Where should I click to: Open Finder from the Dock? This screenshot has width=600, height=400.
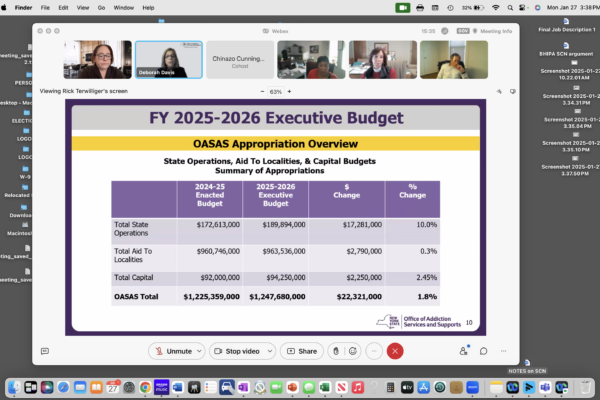pyautogui.click(x=15, y=387)
